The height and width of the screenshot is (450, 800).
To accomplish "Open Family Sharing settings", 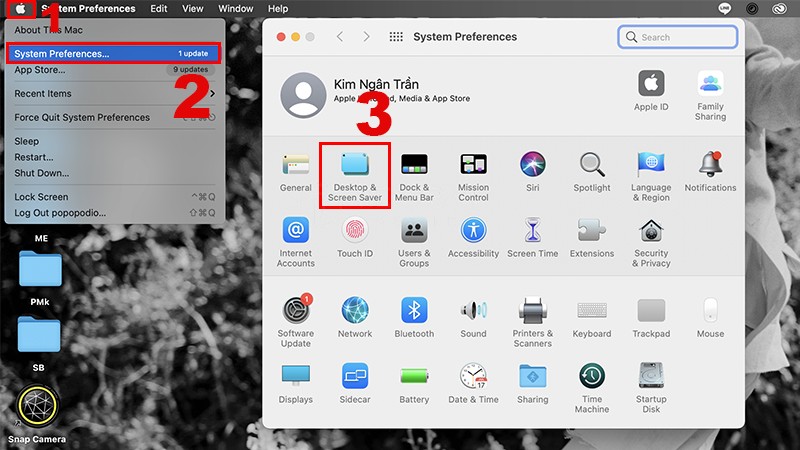I will tap(710, 95).
